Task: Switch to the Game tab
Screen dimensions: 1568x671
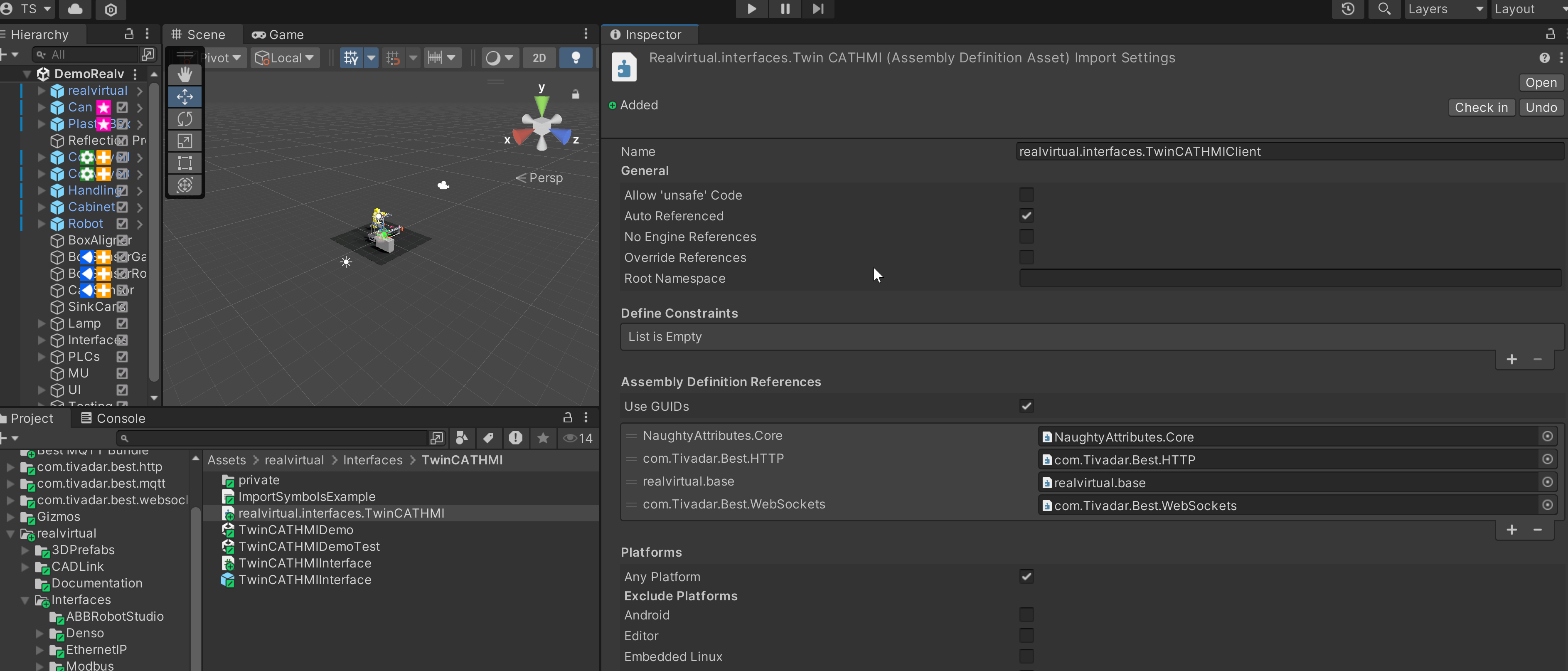Action: pos(278,35)
